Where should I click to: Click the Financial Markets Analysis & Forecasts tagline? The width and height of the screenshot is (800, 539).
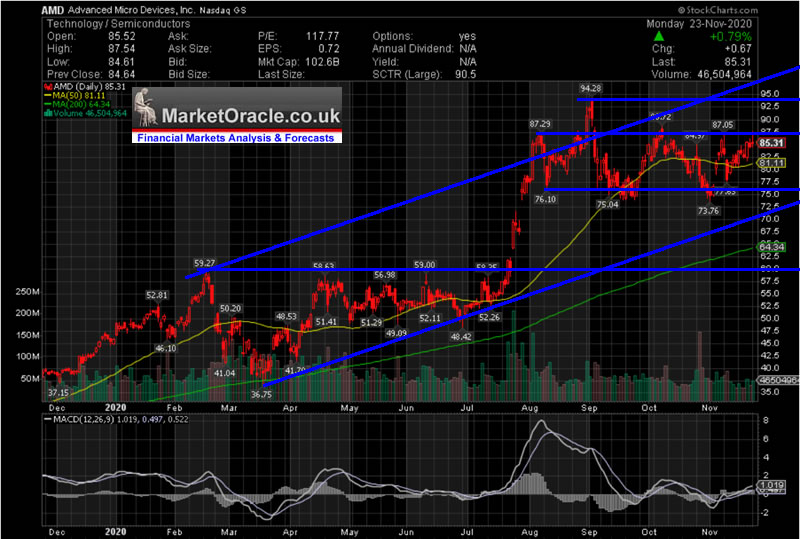point(236,138)
